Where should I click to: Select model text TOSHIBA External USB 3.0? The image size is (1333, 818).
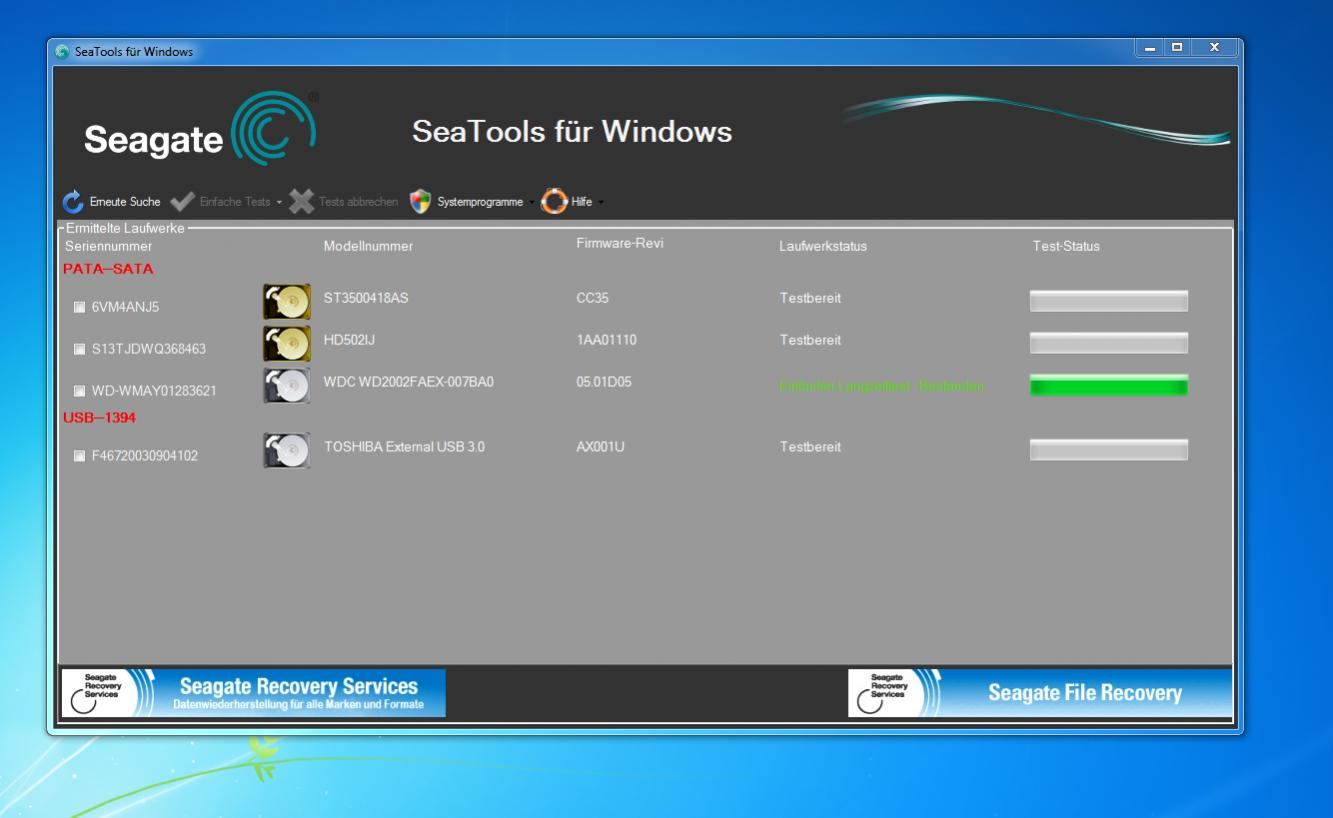click(404, 447)
